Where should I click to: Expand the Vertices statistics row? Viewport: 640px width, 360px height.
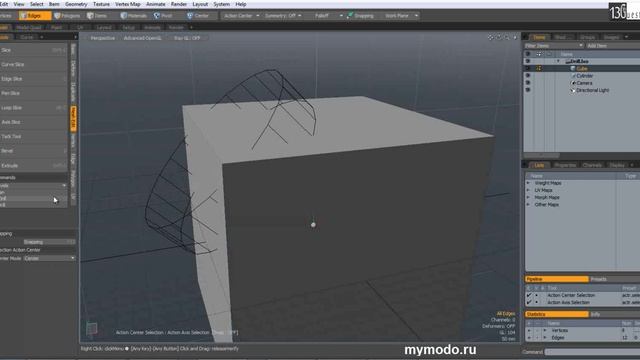point(545,330)
